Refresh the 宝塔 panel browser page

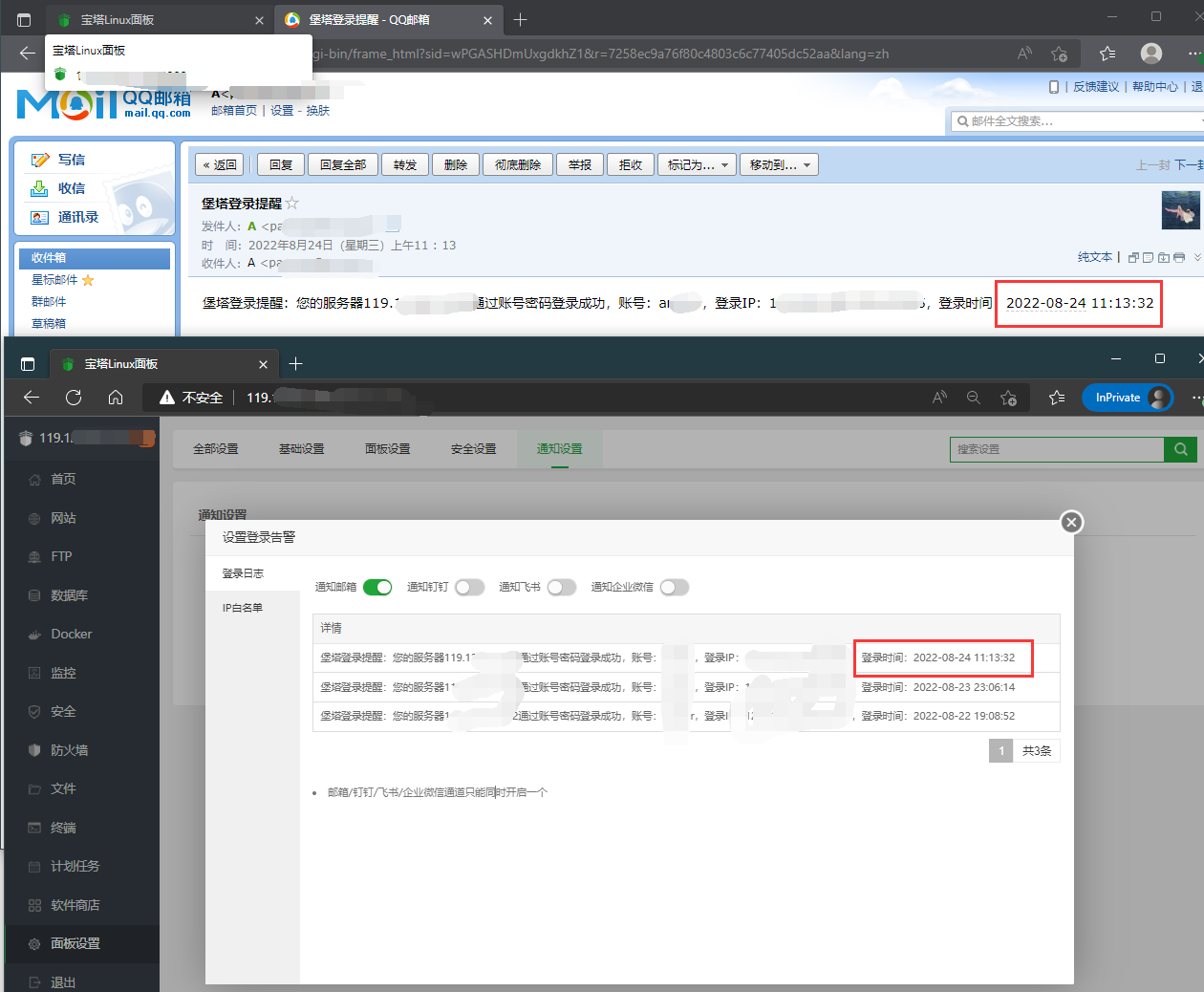click(74, 398)
